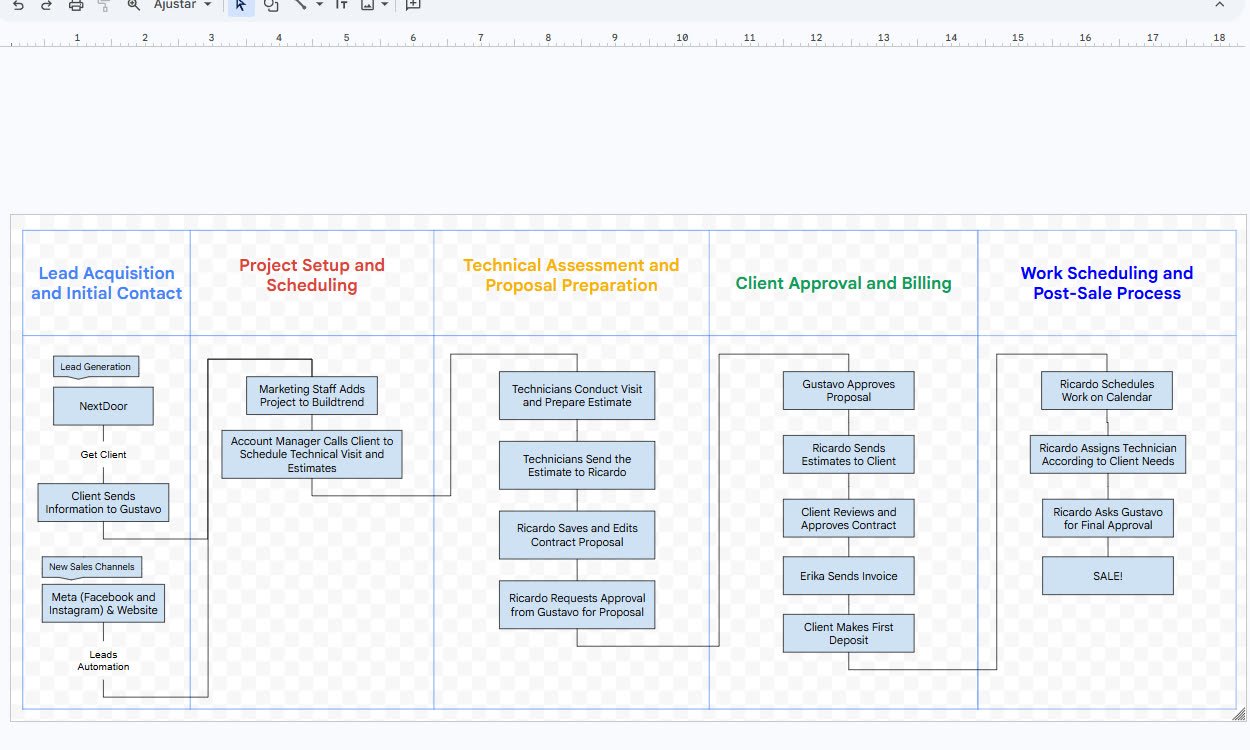
Task: Select 'Ricardo Assigns Technician' box
Action: (x=1108, y=454)
